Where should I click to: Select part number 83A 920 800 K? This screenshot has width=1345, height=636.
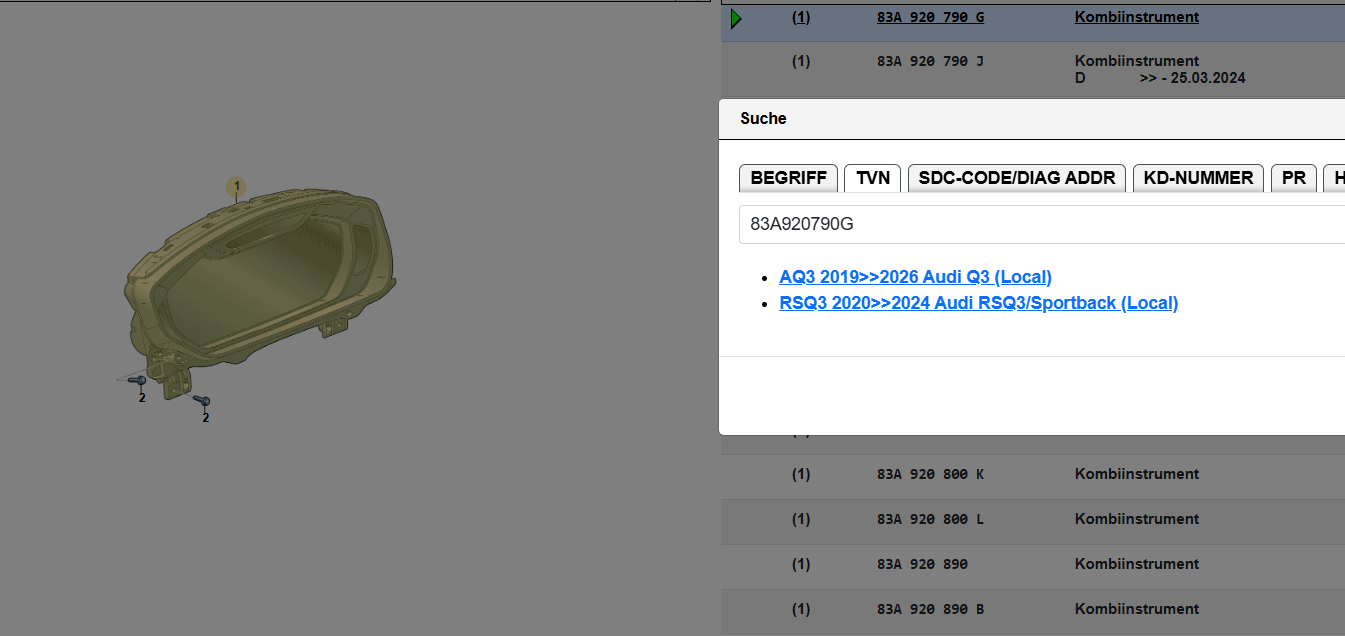coord(930,474)
